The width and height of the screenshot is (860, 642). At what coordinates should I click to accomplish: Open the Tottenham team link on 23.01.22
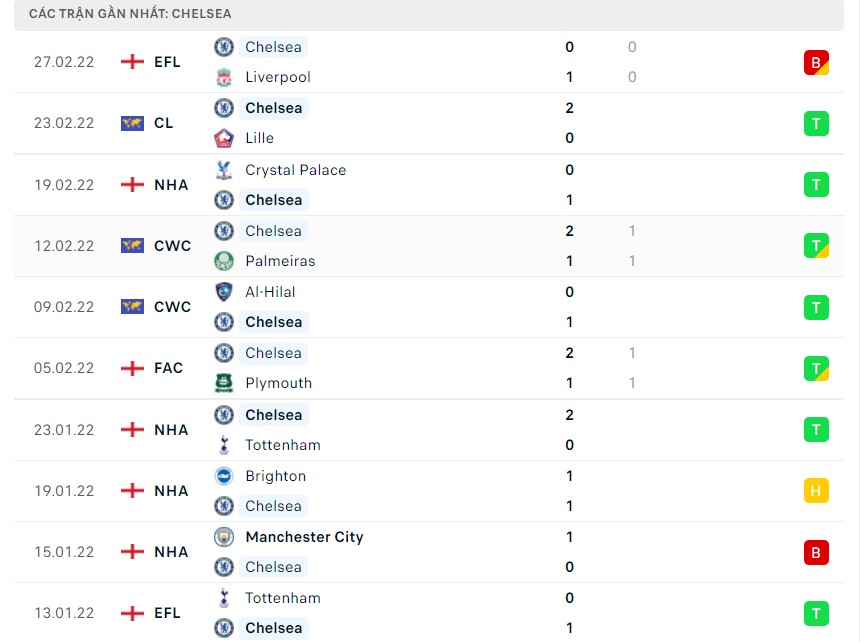pos(283,445)
